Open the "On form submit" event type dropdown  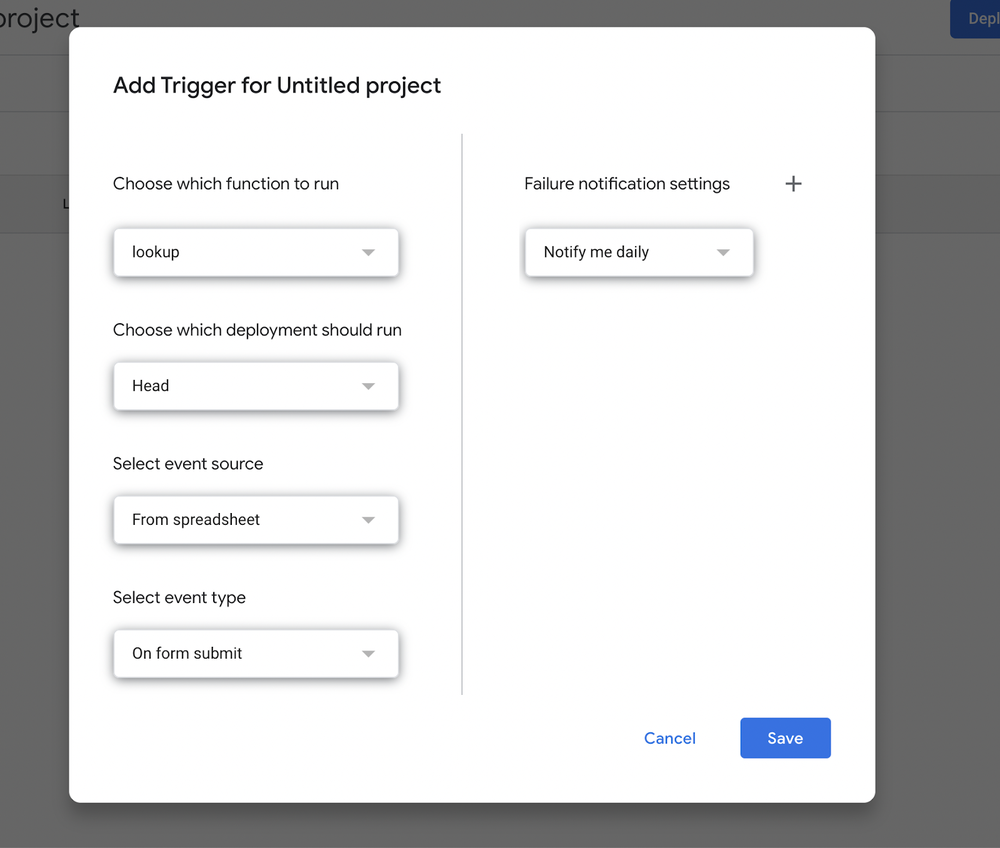pos(255,653)
